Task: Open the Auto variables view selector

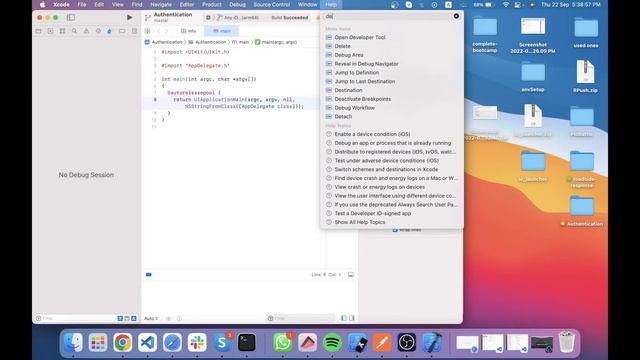Action: 151,318
